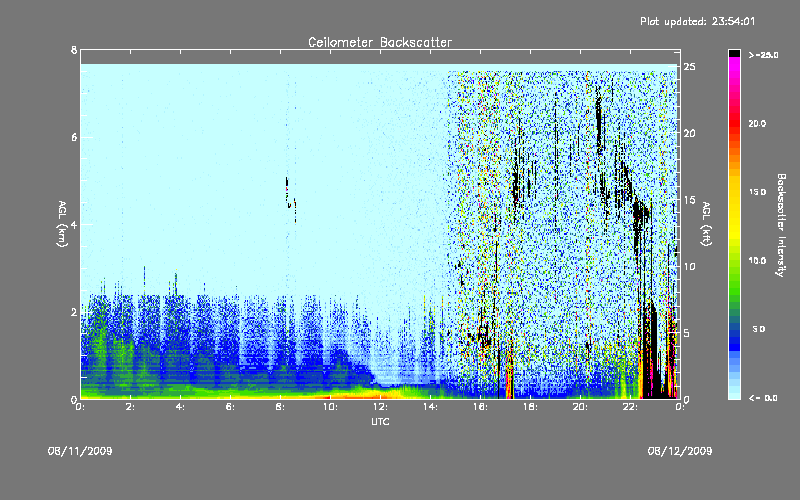Click the y-axis tick label 6 km

click(74, 137)
